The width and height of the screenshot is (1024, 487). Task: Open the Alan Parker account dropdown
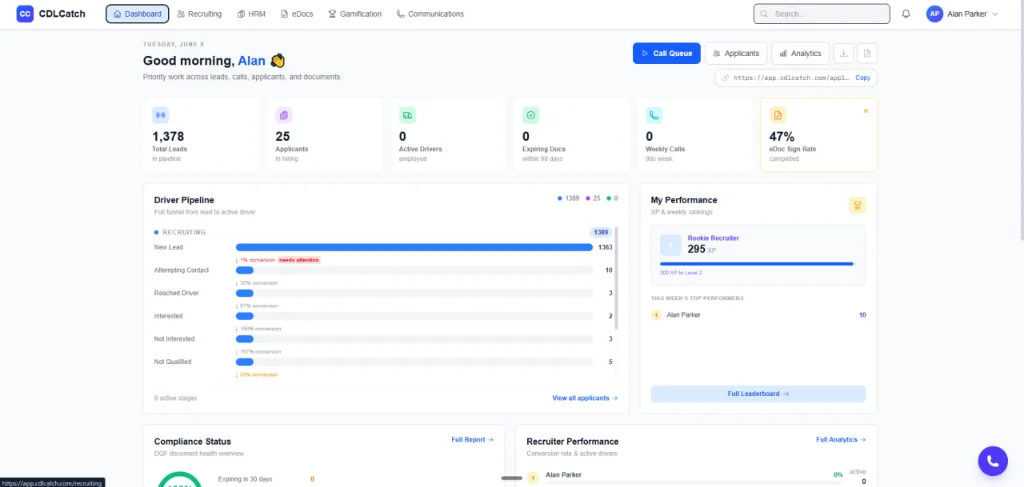[963, 14]
